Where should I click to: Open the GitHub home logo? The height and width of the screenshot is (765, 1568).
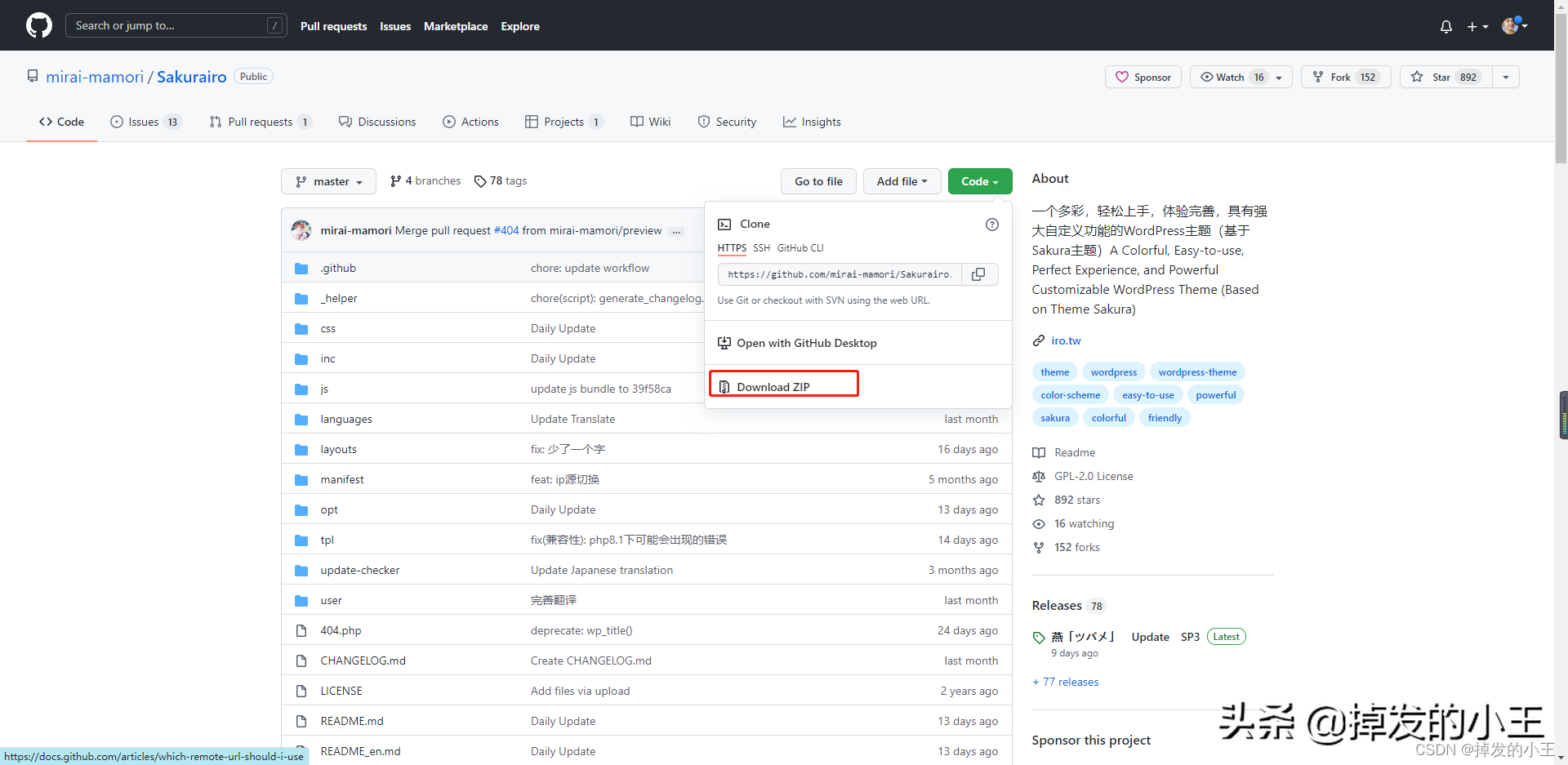click(x=39, y=25)
